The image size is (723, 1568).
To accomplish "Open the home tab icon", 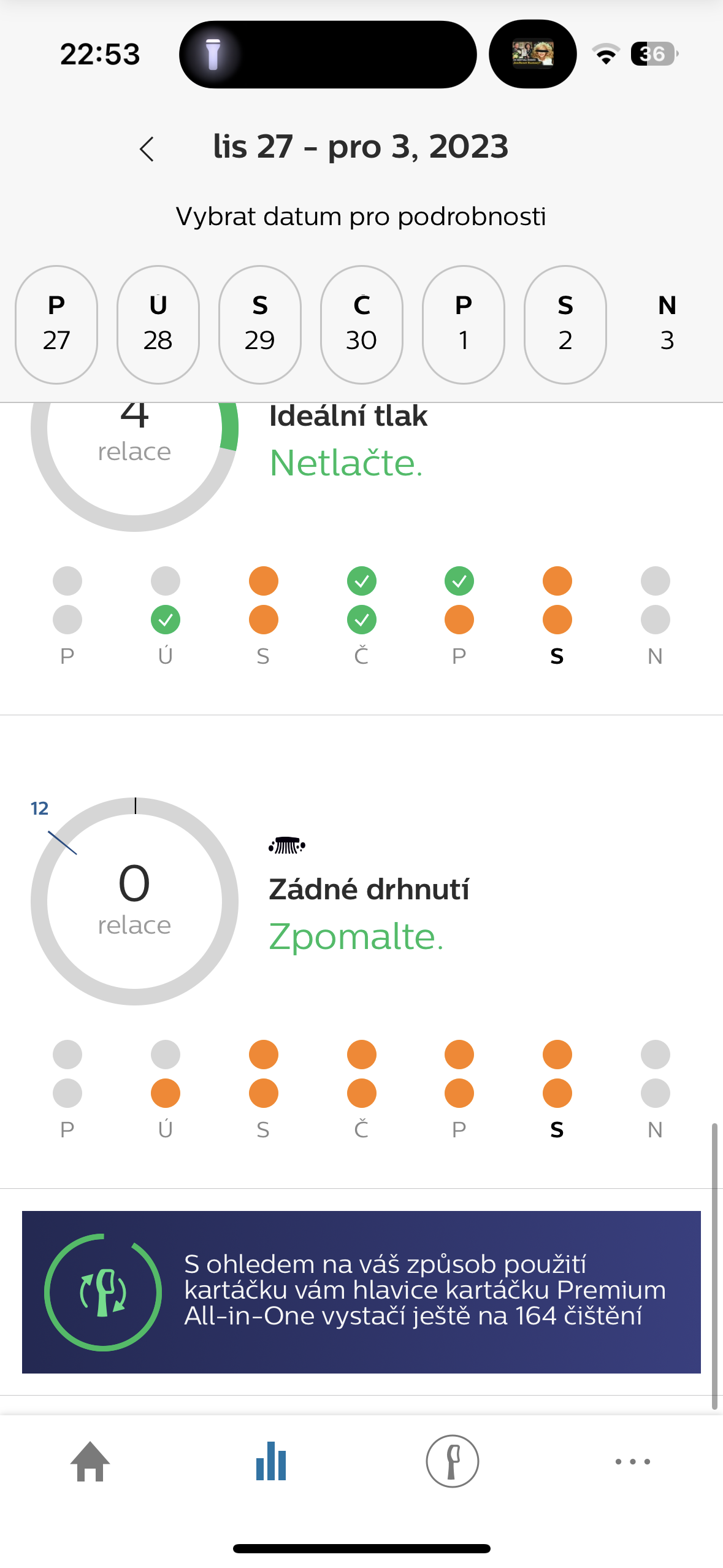I will click(x=90, y=1462).
